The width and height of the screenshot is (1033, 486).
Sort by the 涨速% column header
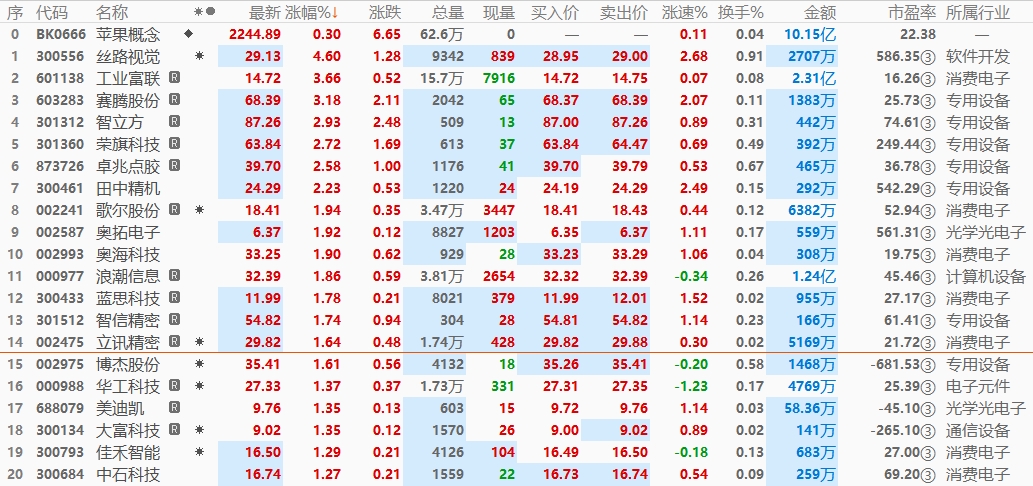point(684,12)
